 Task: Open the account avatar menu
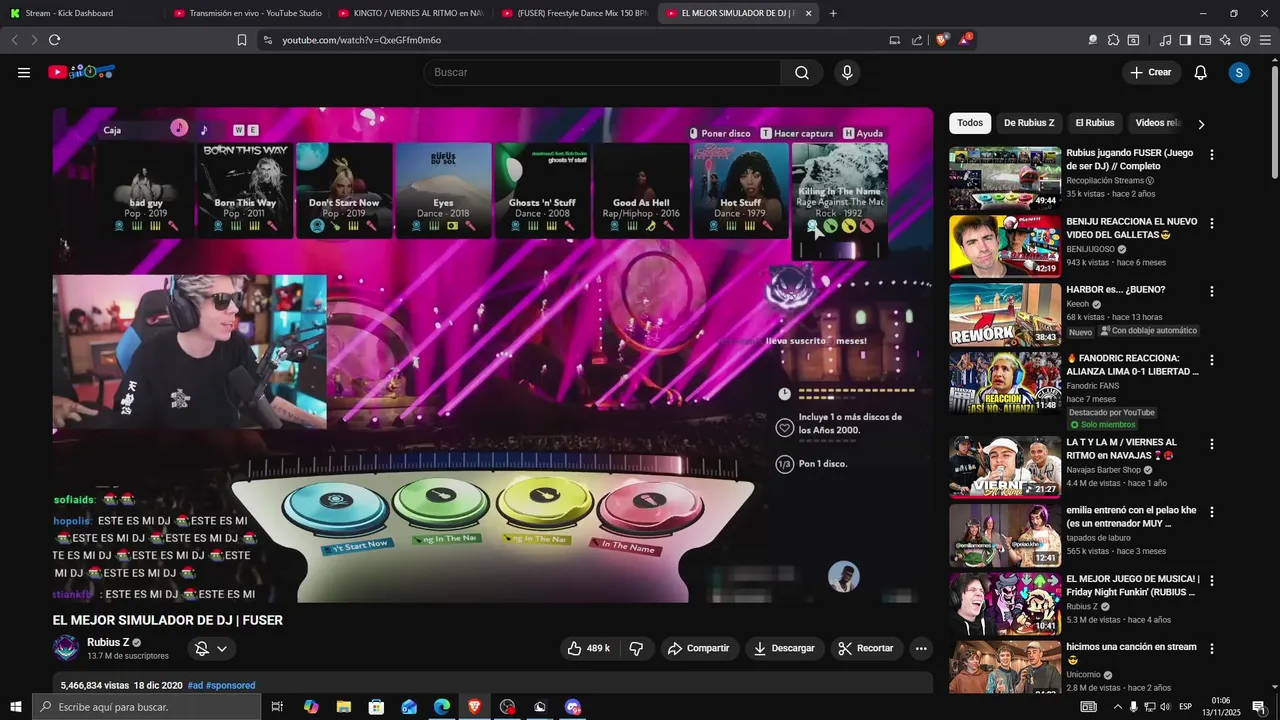click(1239, 72)
